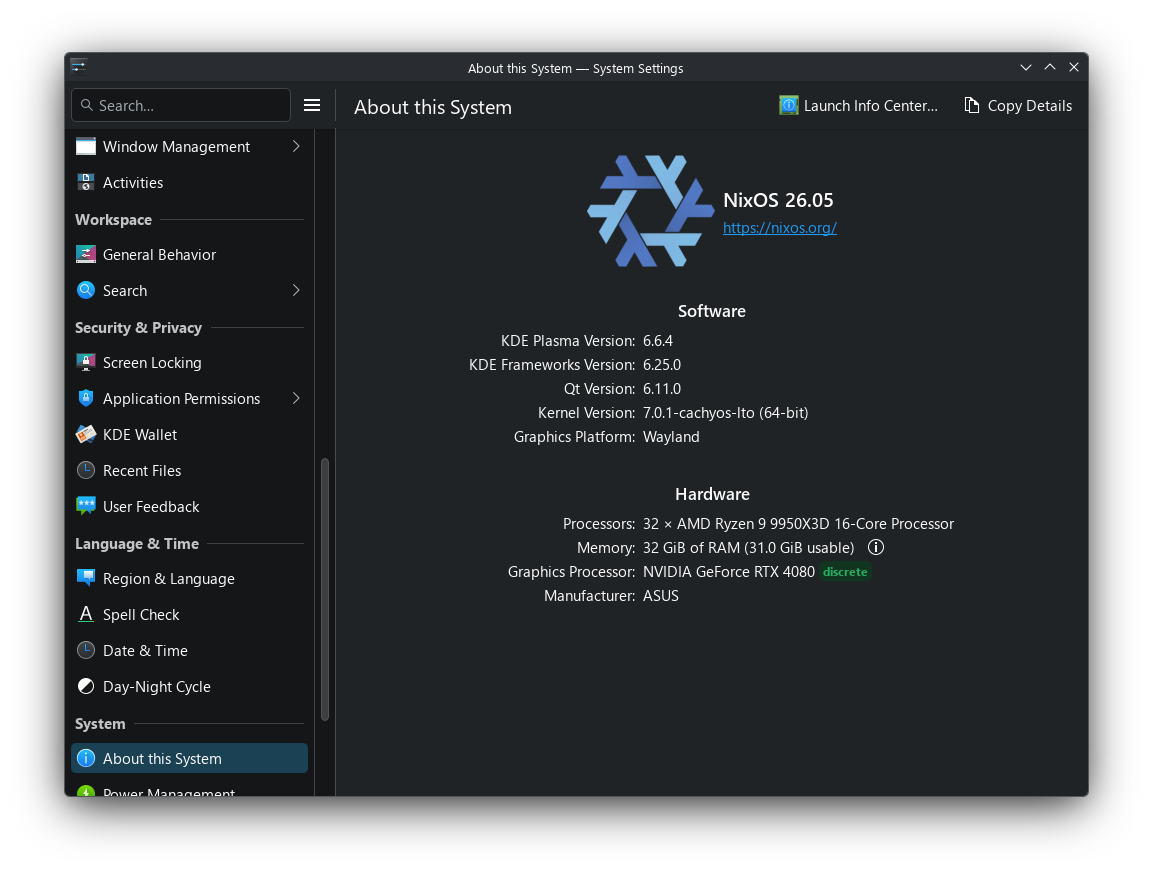The width and height of the screenshot is (1153, 873).
Task: Expand the Search category chevron
Action: pos(296,291)
